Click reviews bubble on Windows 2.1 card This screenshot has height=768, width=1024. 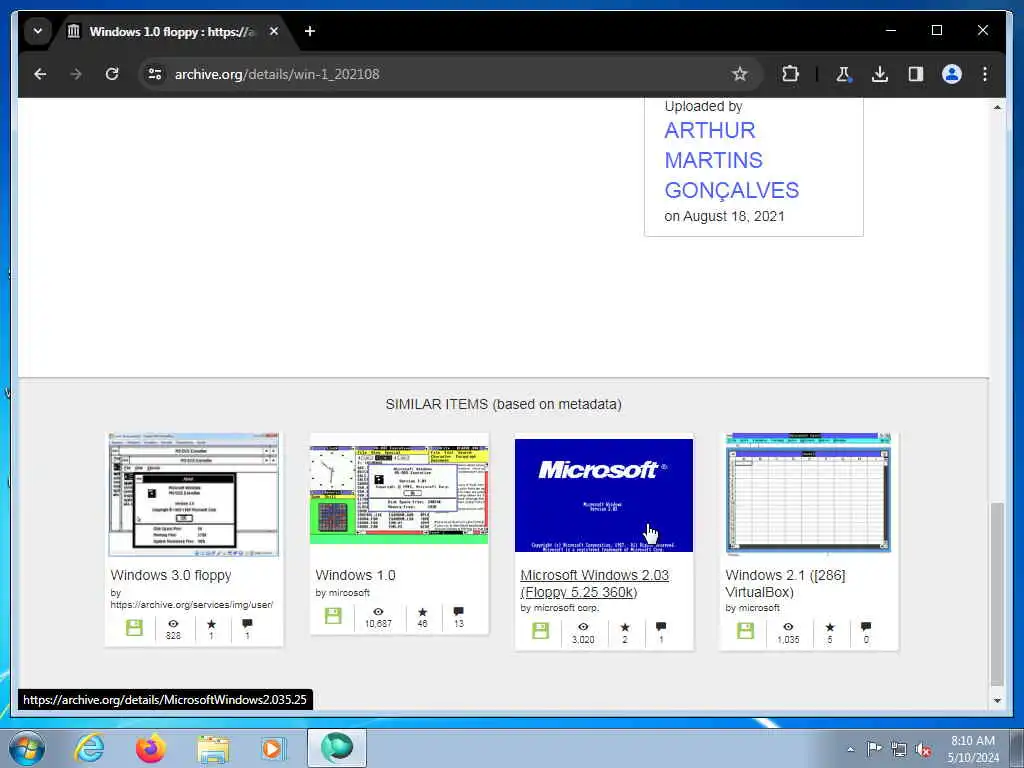click(x=866, y=627)
